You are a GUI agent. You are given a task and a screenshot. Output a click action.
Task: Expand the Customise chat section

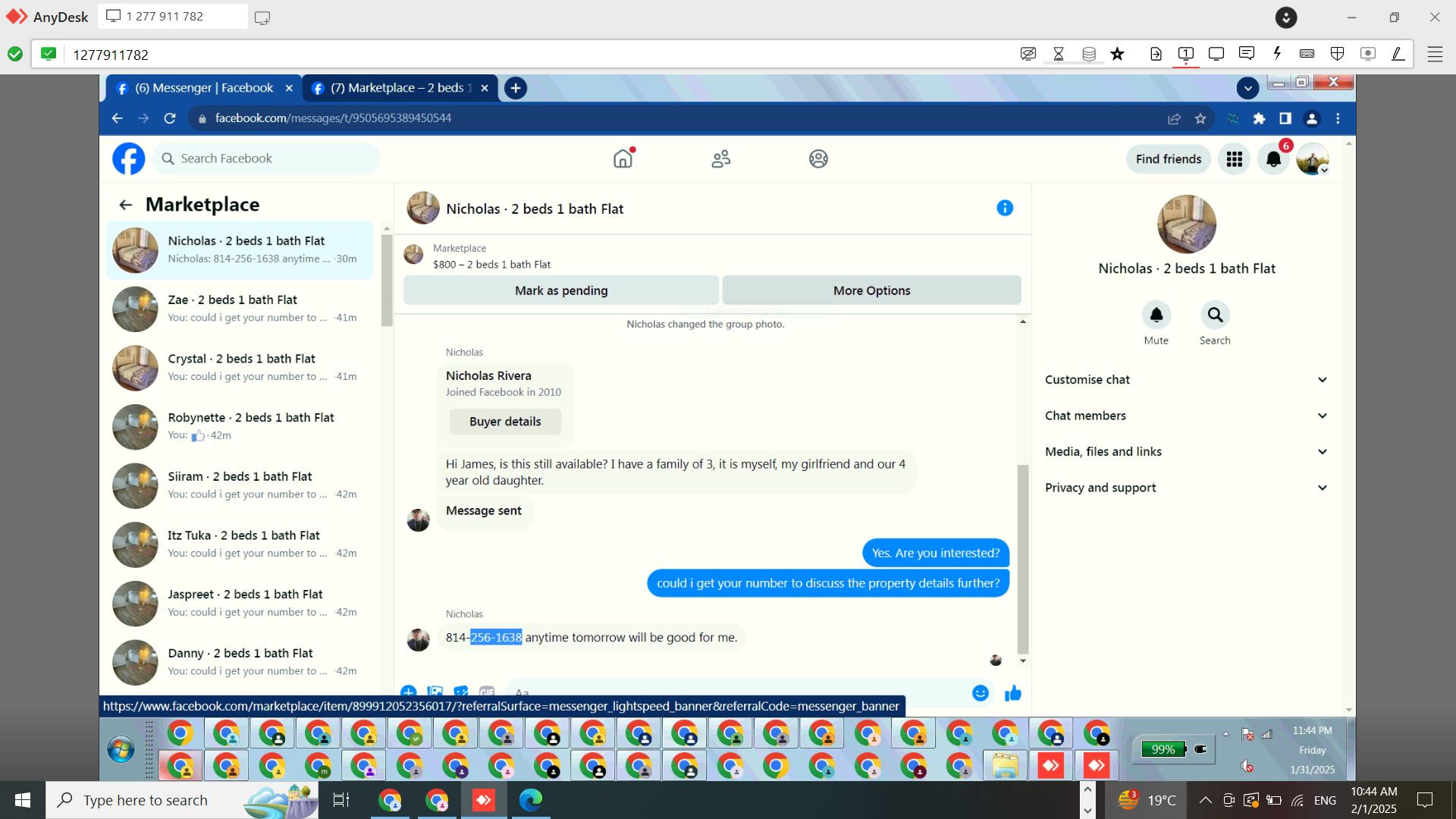point(1186,379)
